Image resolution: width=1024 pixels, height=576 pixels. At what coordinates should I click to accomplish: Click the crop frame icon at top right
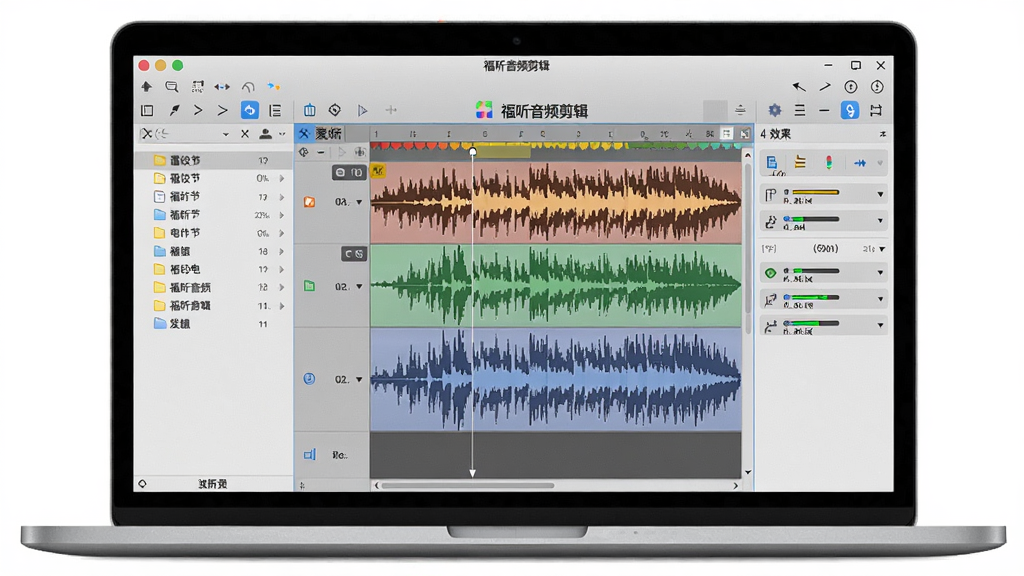(x=876, y=110)
